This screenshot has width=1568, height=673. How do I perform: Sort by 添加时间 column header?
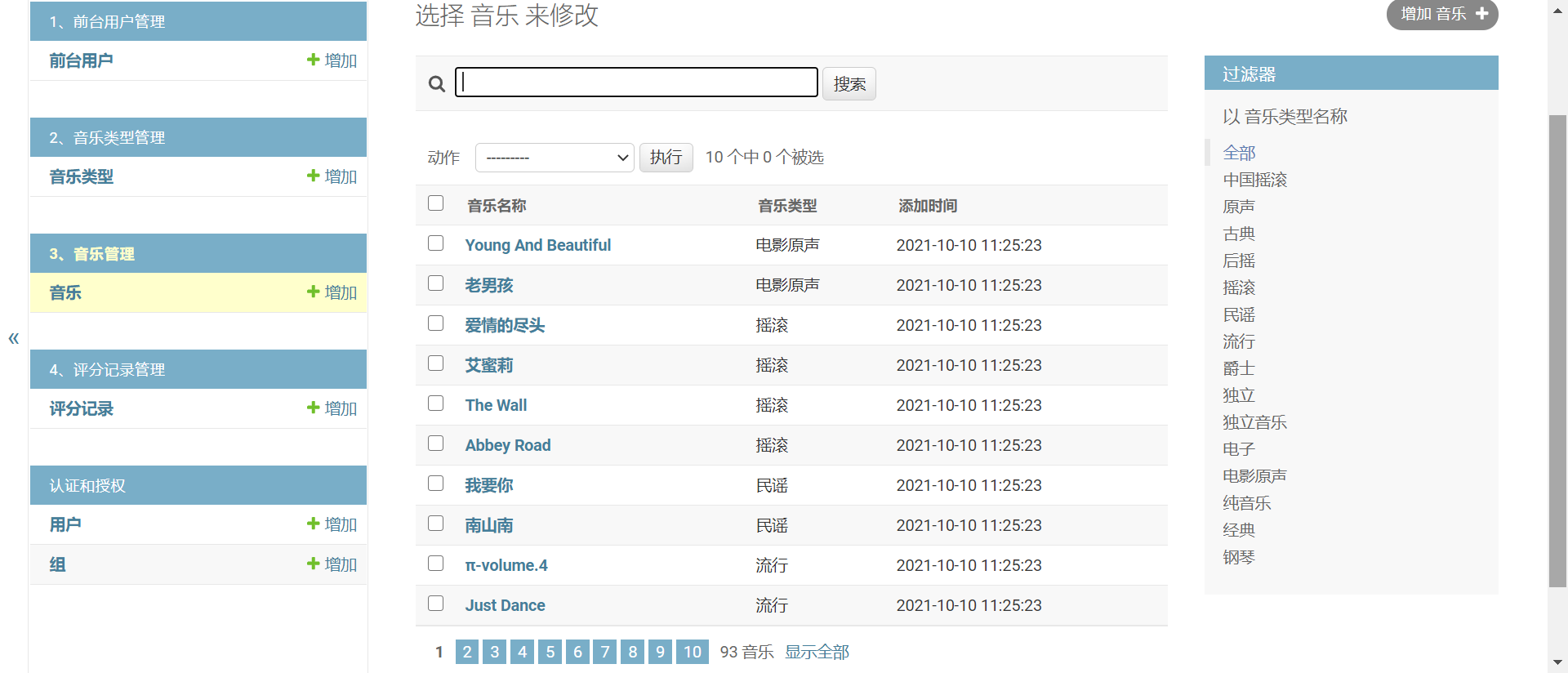click(x=928, y=206)
